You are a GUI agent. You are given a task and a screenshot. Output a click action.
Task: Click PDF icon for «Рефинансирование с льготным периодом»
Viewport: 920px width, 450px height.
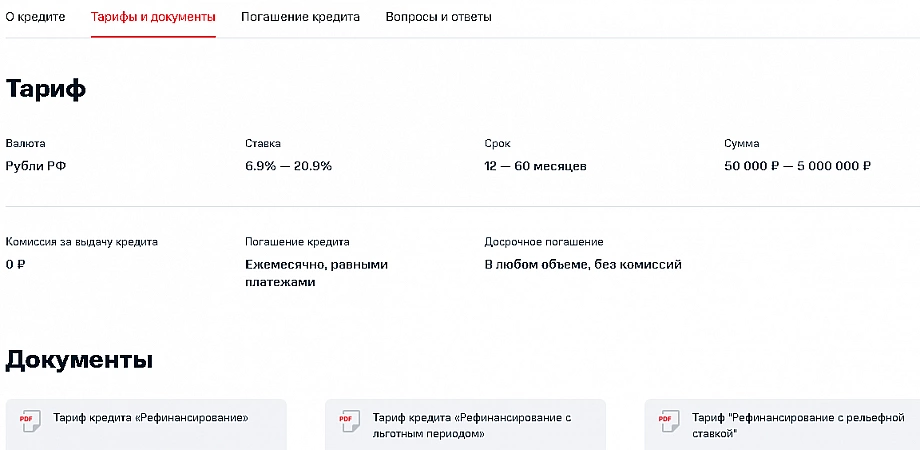(349, 422)
